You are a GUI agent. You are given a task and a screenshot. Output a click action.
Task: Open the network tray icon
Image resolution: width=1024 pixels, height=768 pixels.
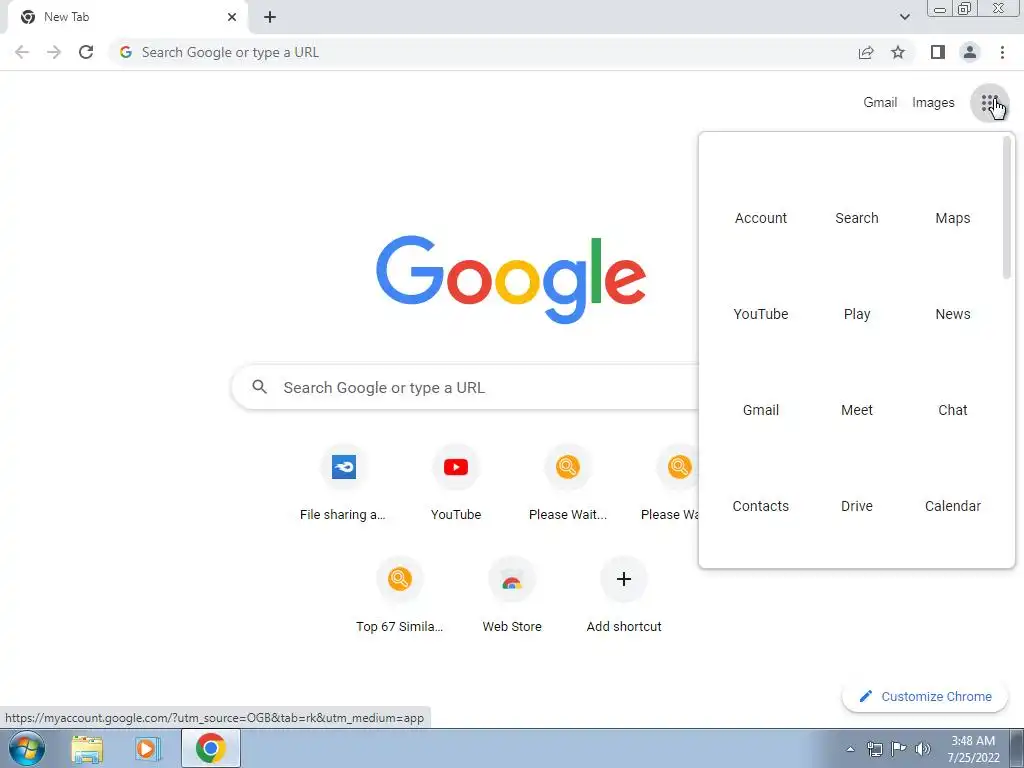[x=874, y=749]
